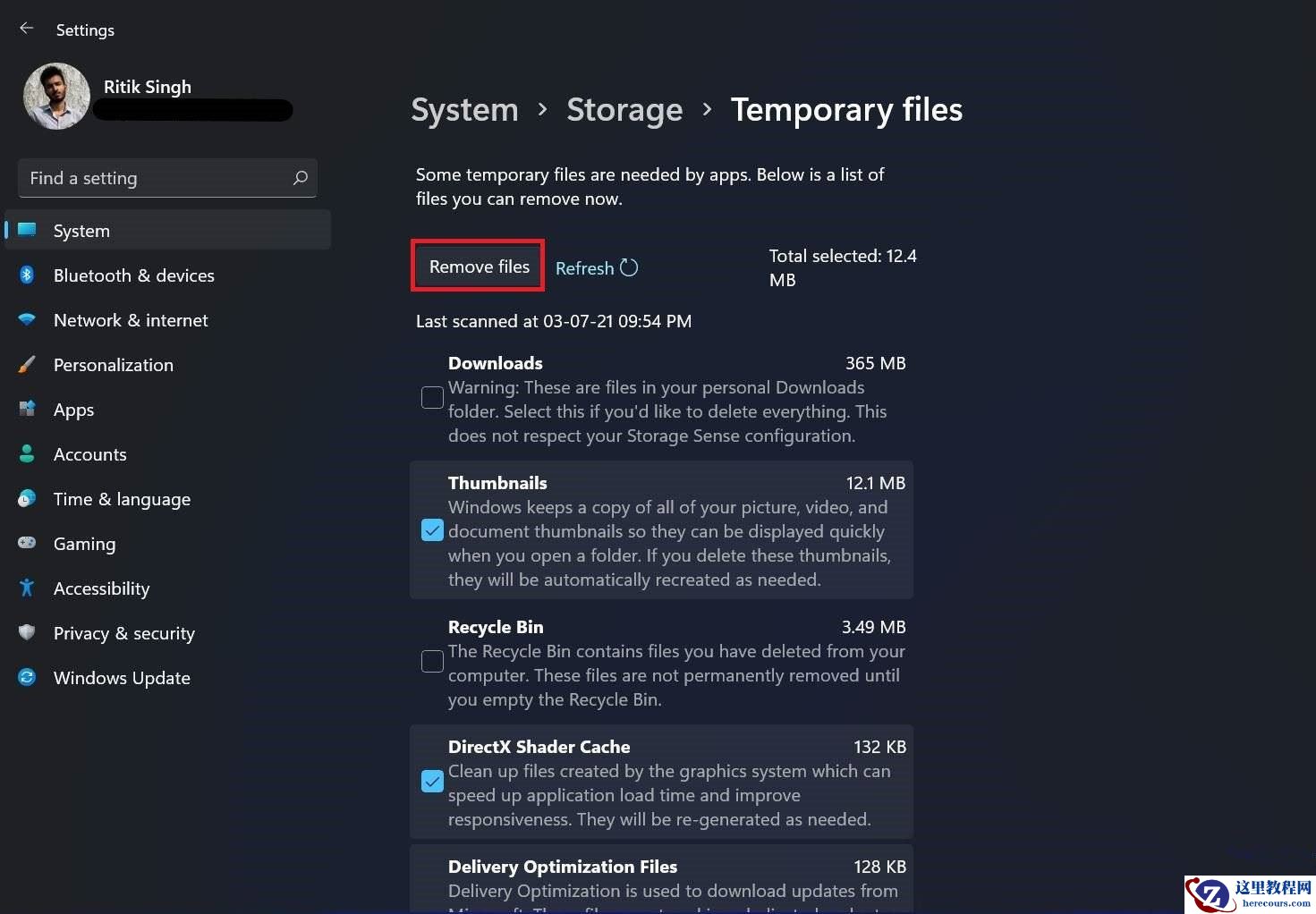Click the Refresh circular arrow icon

point(629,267)
